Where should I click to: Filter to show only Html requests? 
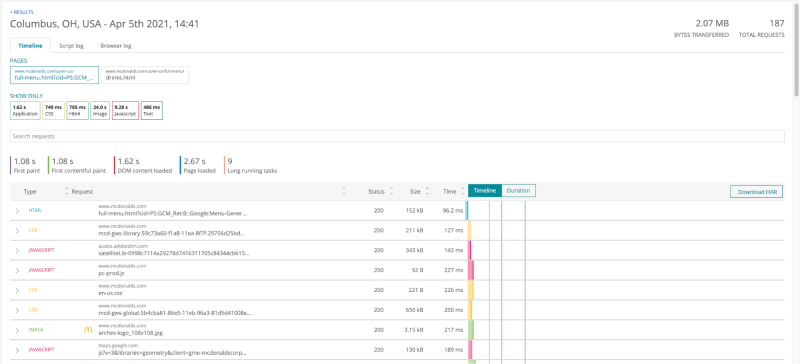tap(78, 111)
